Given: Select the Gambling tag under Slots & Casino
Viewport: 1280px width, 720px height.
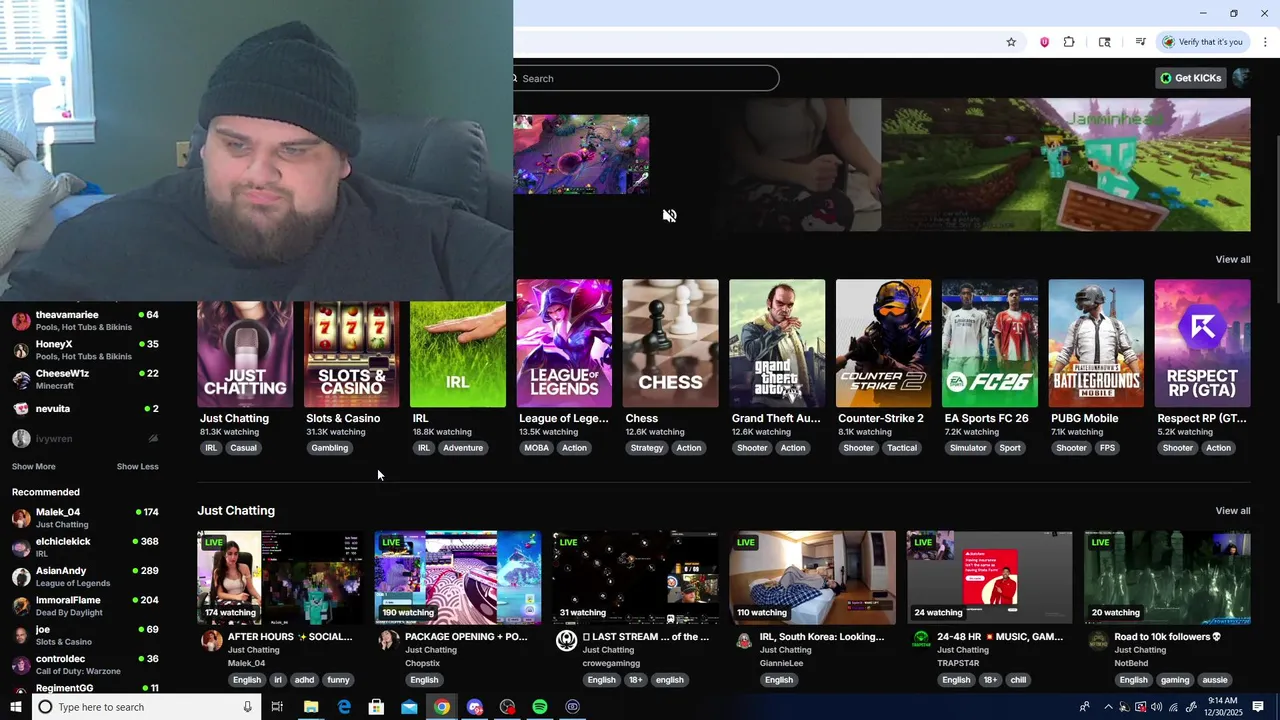Looking at the screenshot, I should coord(329,448).
